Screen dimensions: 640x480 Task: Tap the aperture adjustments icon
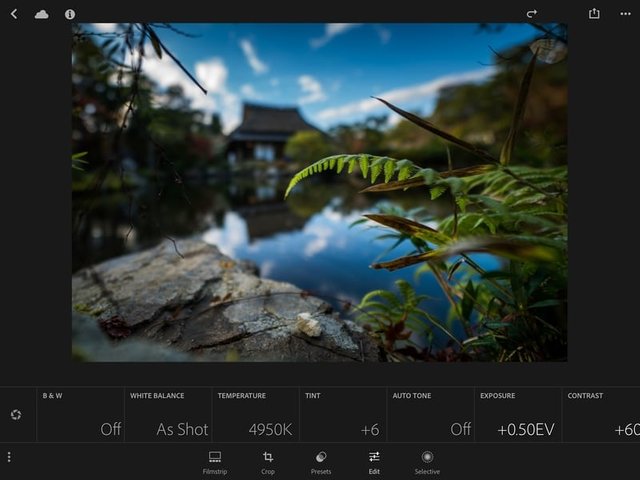pyautogui.click(x=16, y=415)
